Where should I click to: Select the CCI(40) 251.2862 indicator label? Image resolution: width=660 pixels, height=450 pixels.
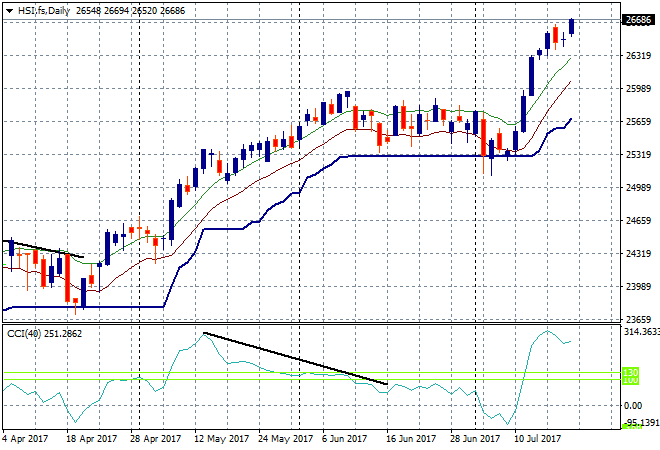[45, 334]
